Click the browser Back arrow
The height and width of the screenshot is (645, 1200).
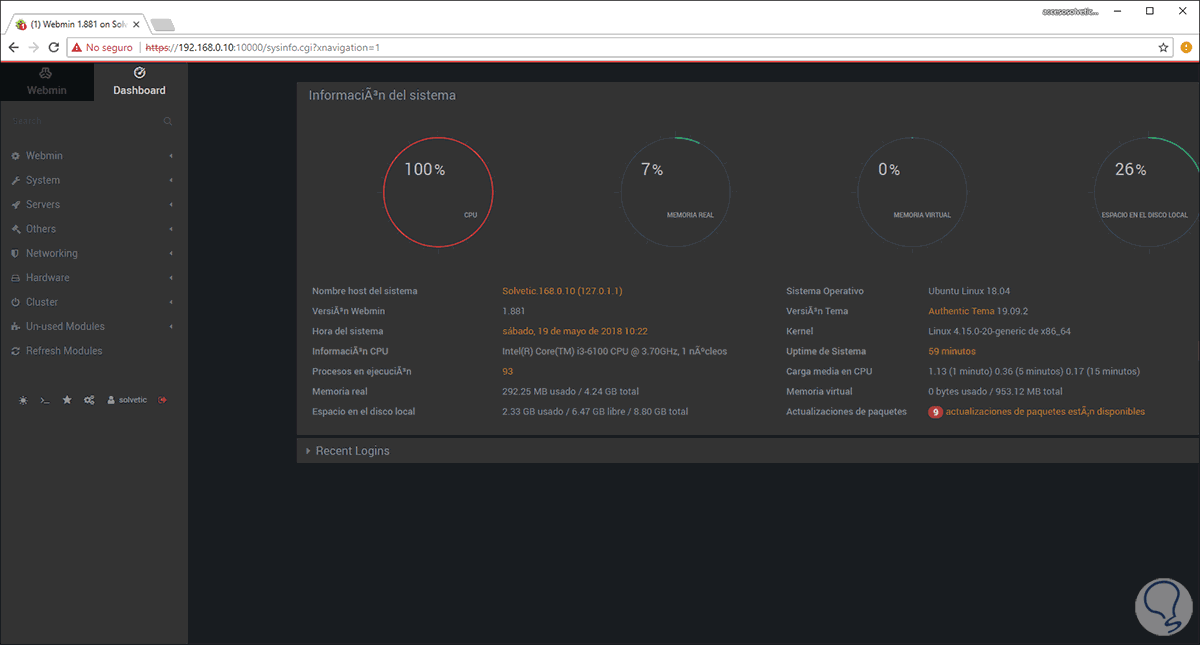[13, 47]
